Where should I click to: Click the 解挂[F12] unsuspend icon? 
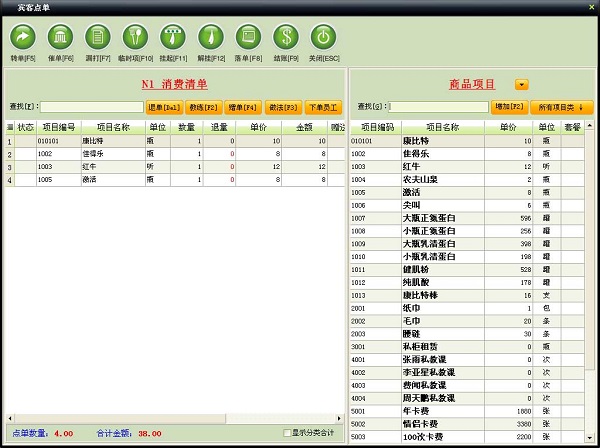pos(210,37)
